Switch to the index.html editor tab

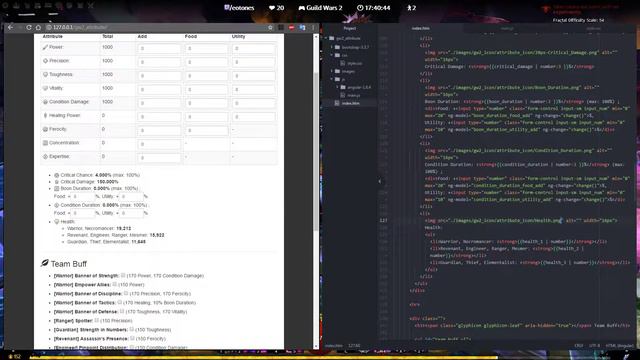pos(420,28)
